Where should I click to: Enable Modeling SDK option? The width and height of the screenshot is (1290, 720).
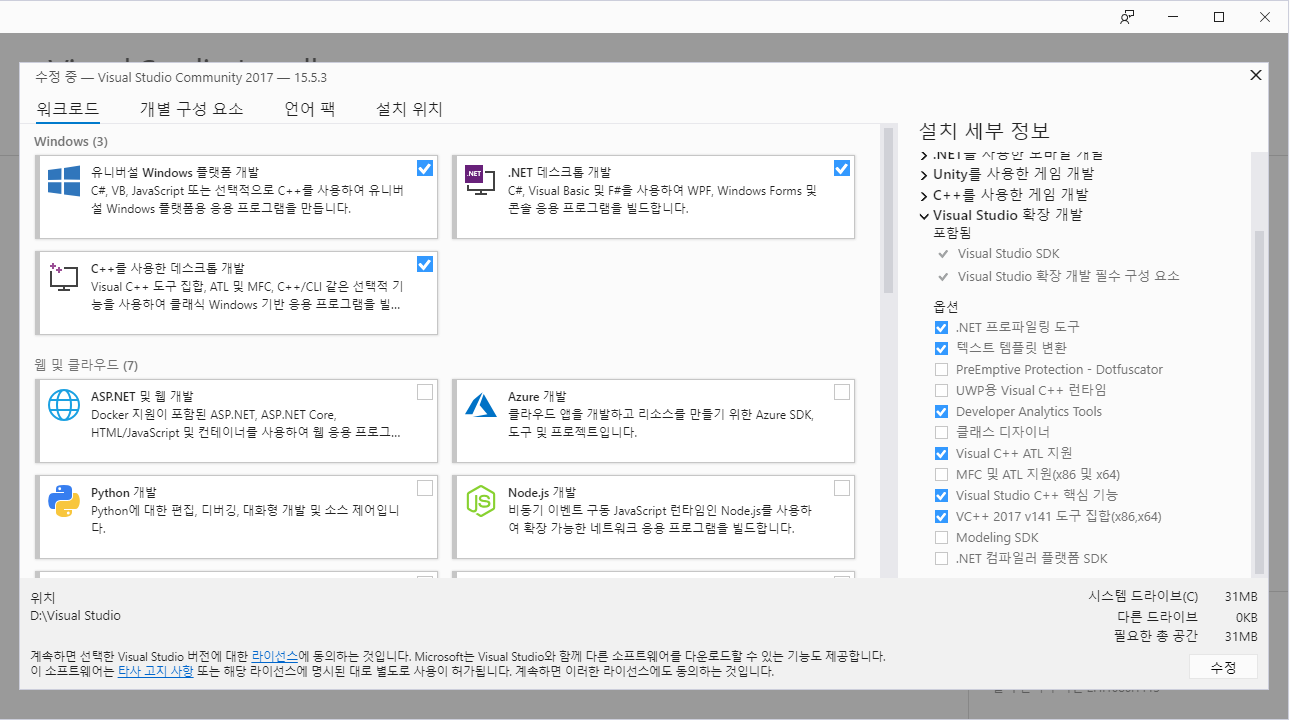941,537
